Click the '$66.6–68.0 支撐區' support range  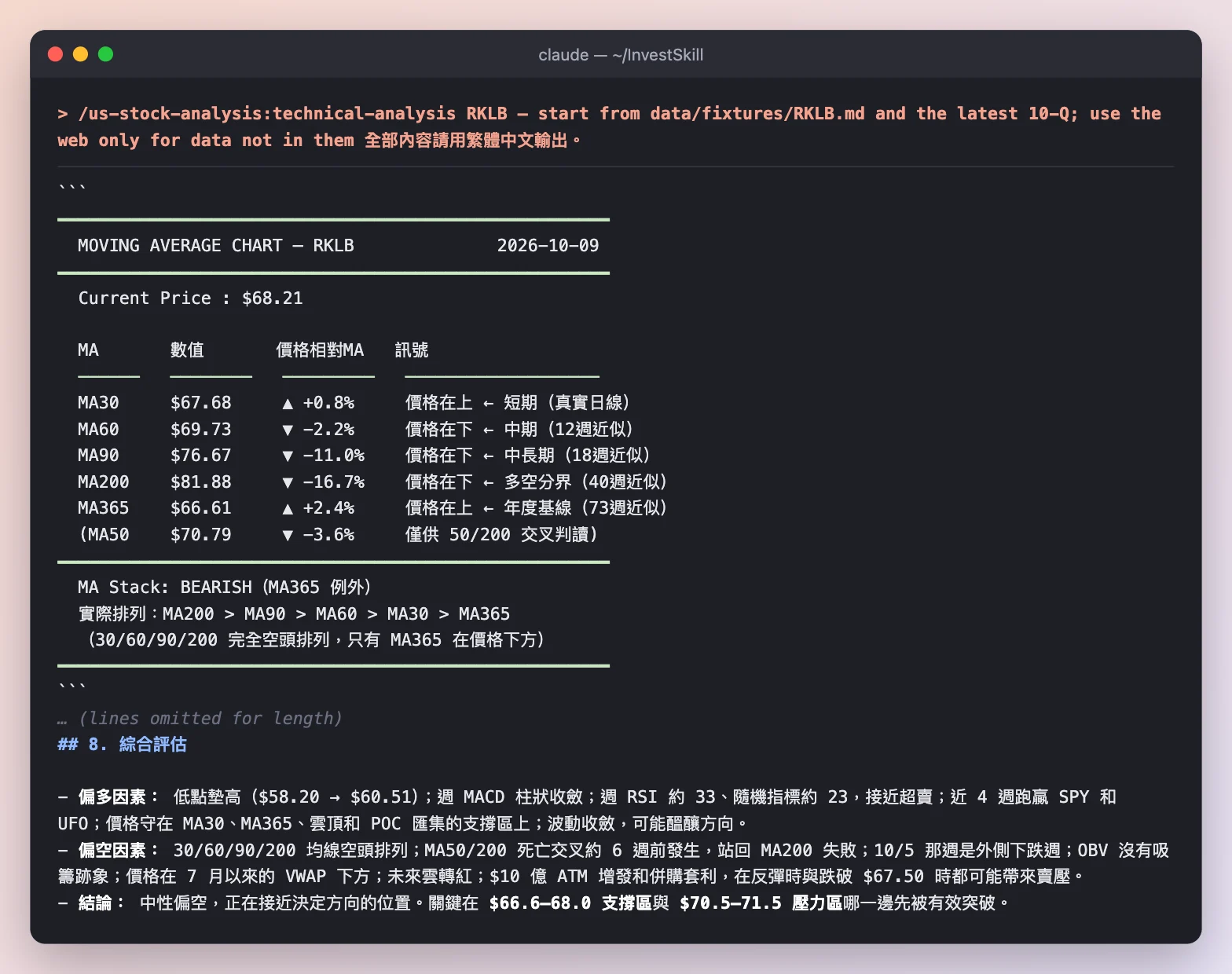pos(570,903)
